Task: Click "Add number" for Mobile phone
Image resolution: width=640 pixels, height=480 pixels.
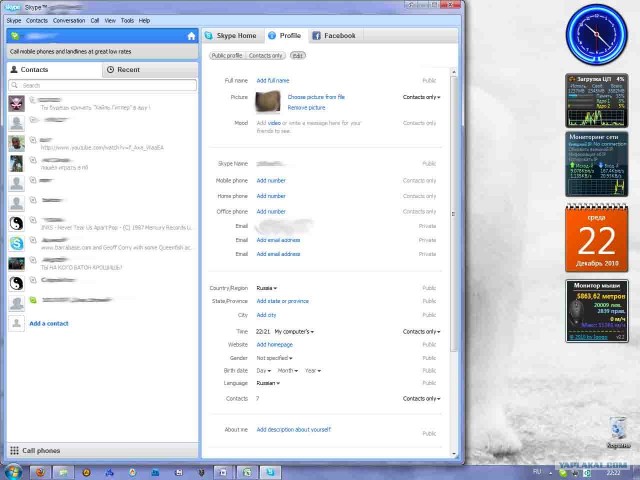Action: [x=271, y=181]
